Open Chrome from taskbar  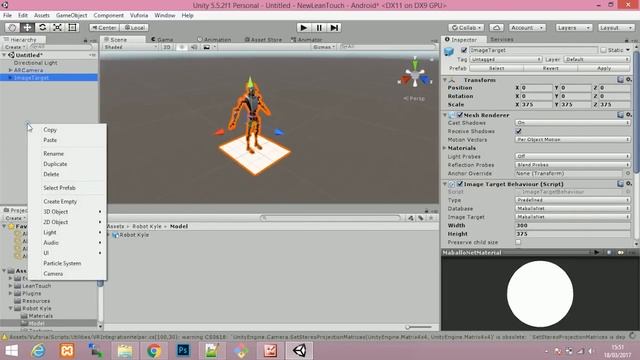[154, 351]
